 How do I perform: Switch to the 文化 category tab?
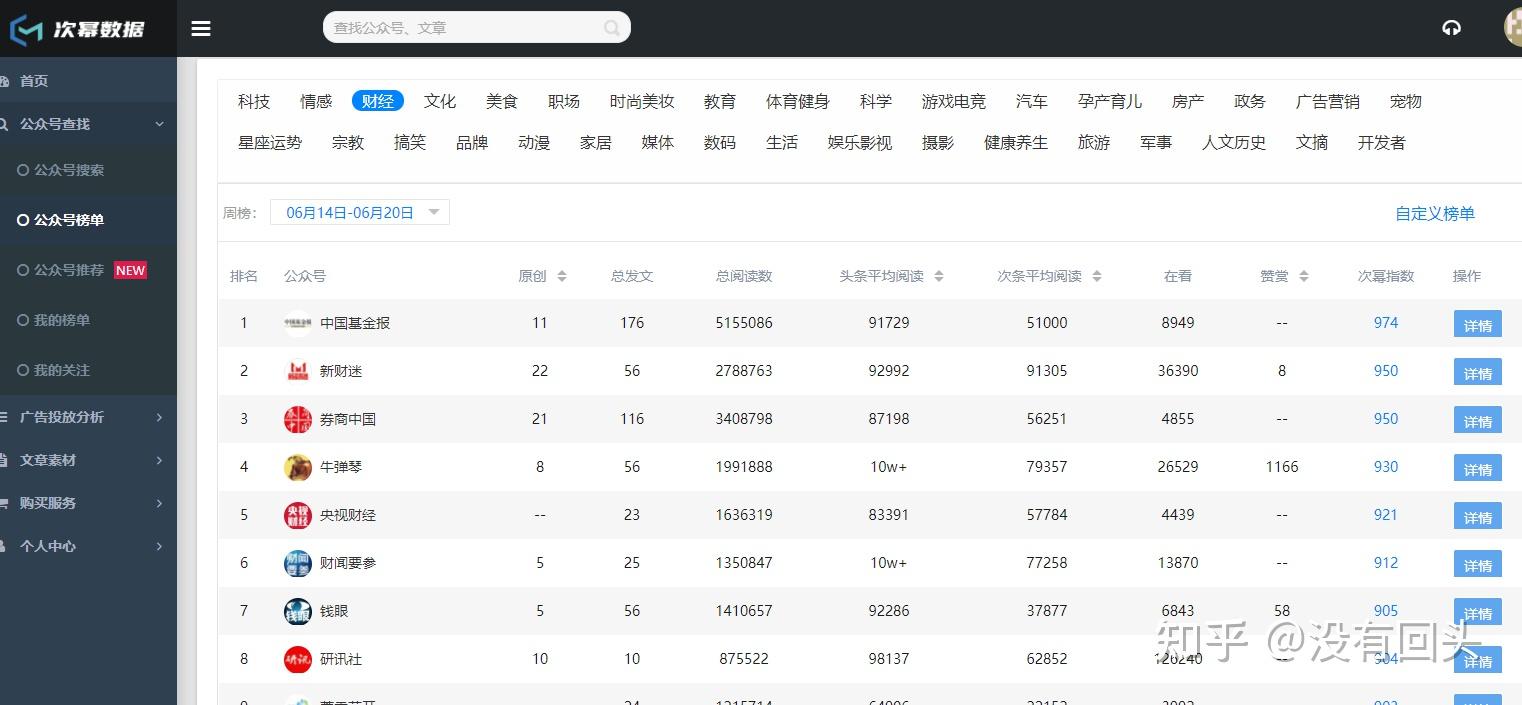[x=440, y=101]
